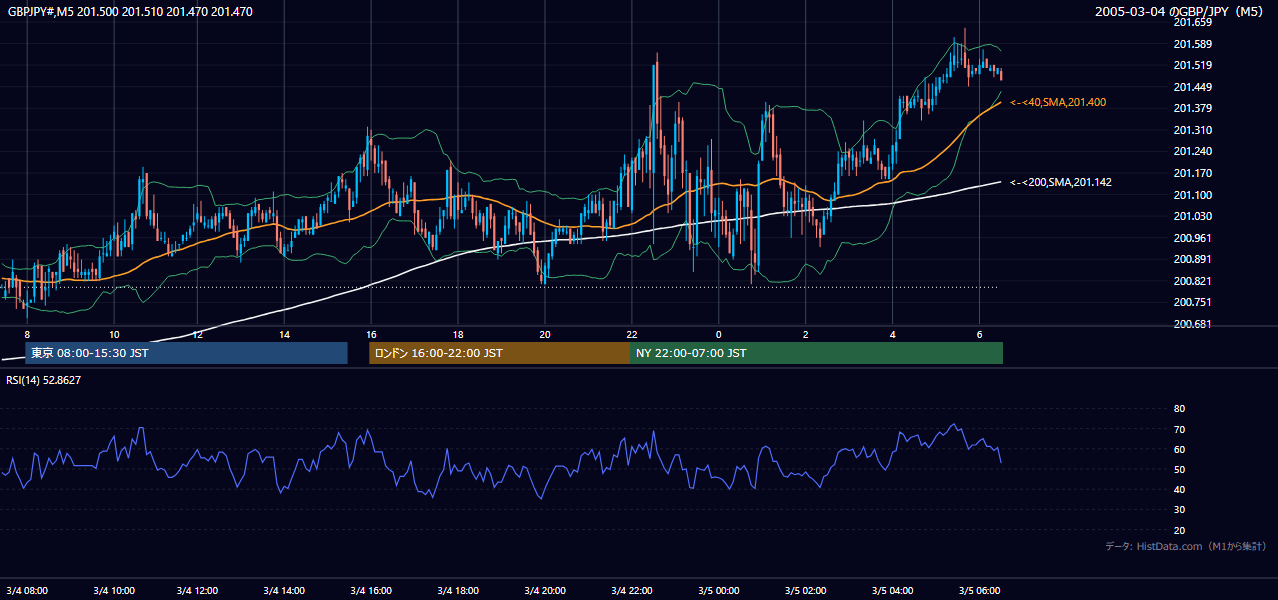
Task: Click the NY 22:00-07:00 JST session bar
Action: (x=816, y=353)
